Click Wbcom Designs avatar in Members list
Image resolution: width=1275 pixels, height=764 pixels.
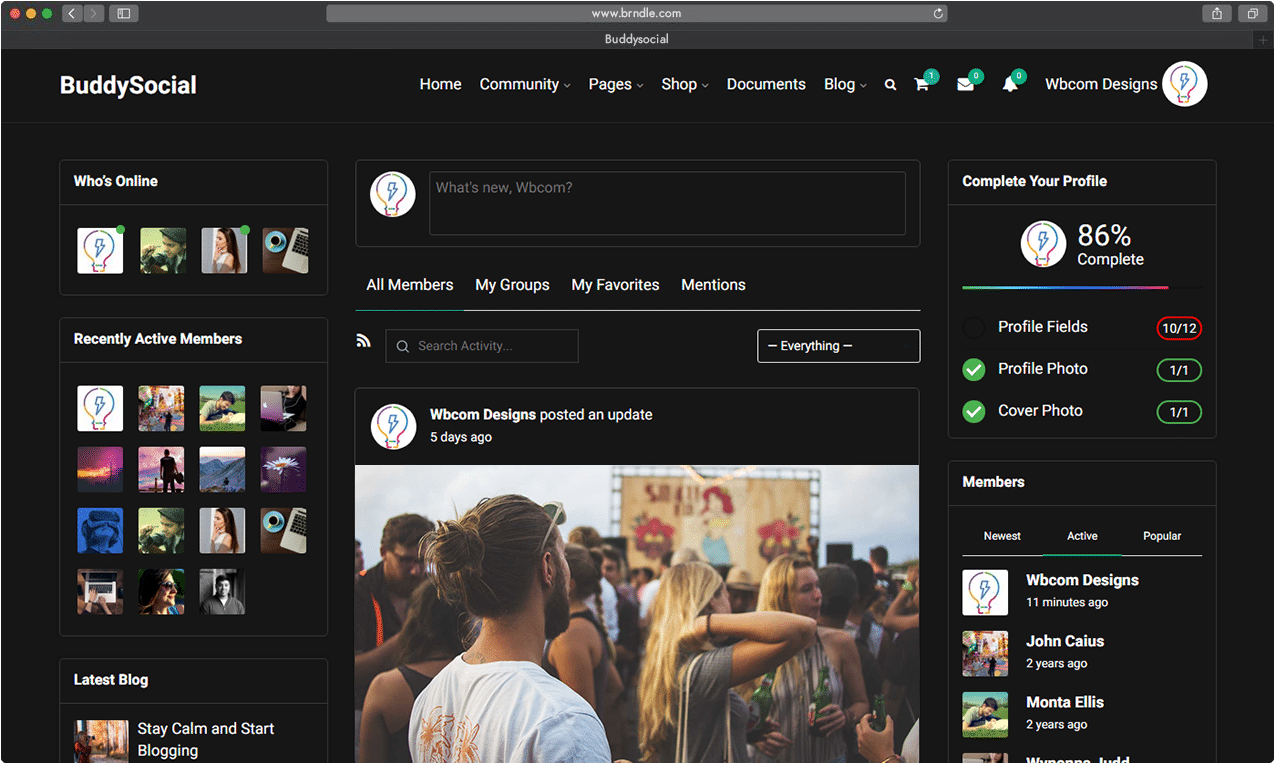[985, 592]
